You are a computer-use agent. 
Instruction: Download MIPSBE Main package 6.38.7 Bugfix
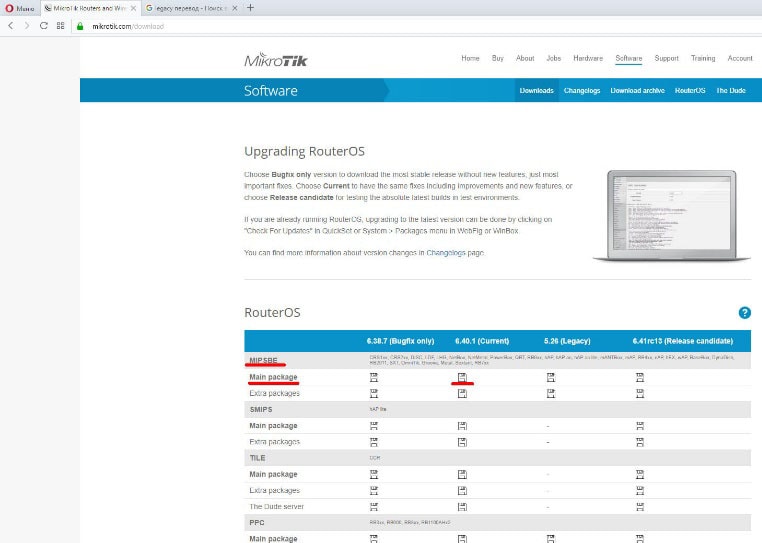point(374,377)
